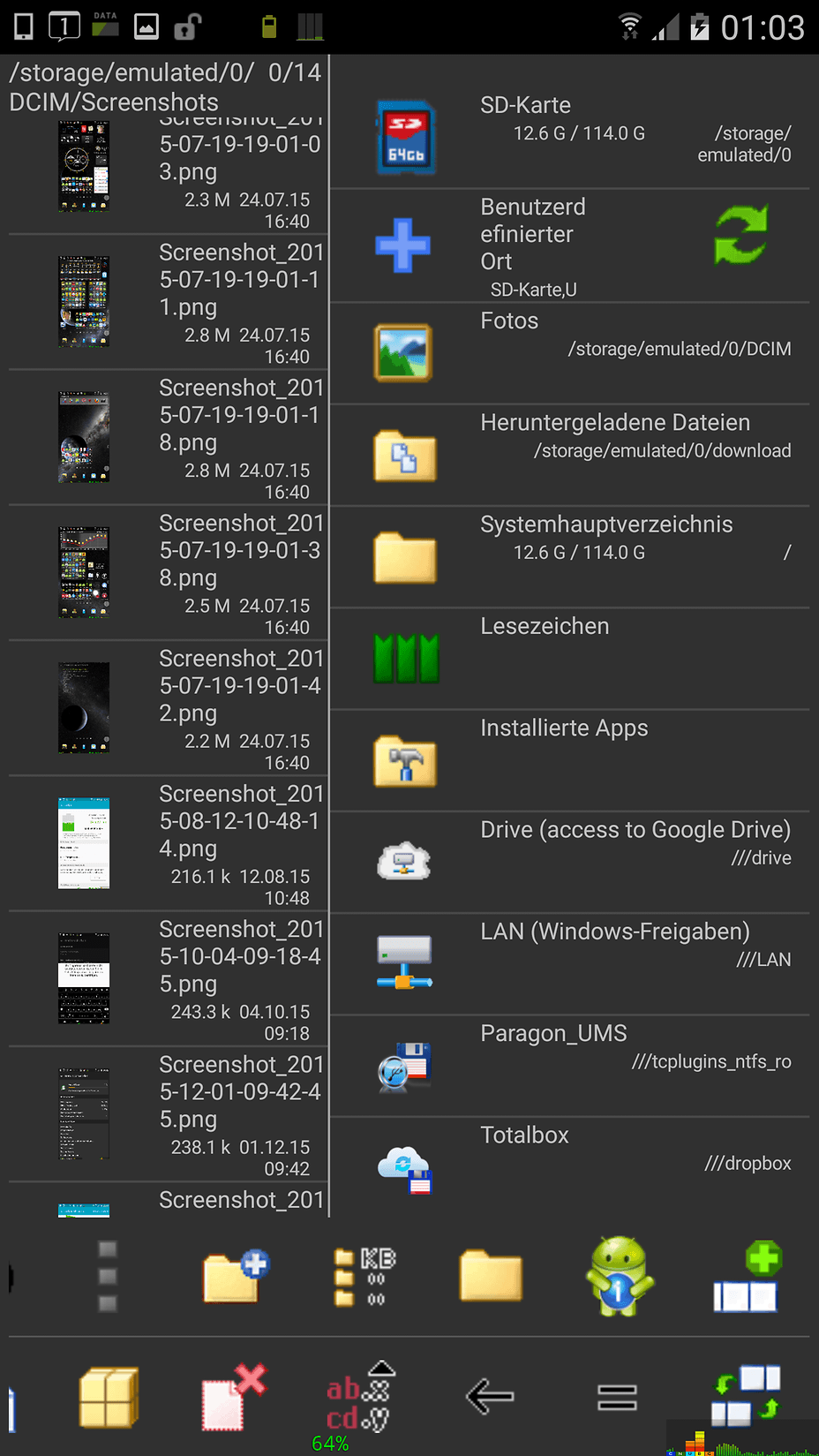This screenshot has width=819, height=1456.
Task: Open the Systemhauptverzeichnis folder icon
Action: point(405,557)
